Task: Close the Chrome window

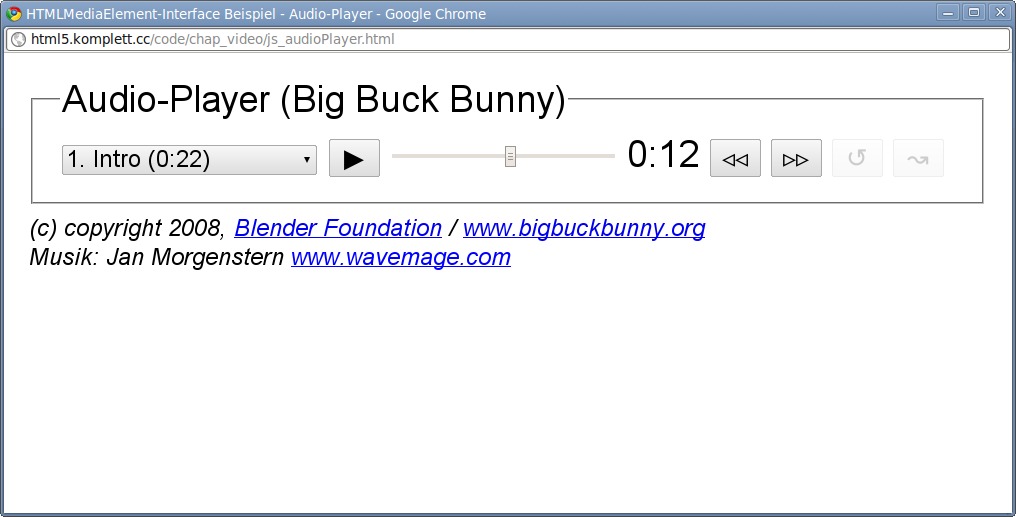Action: pos(998,13)
